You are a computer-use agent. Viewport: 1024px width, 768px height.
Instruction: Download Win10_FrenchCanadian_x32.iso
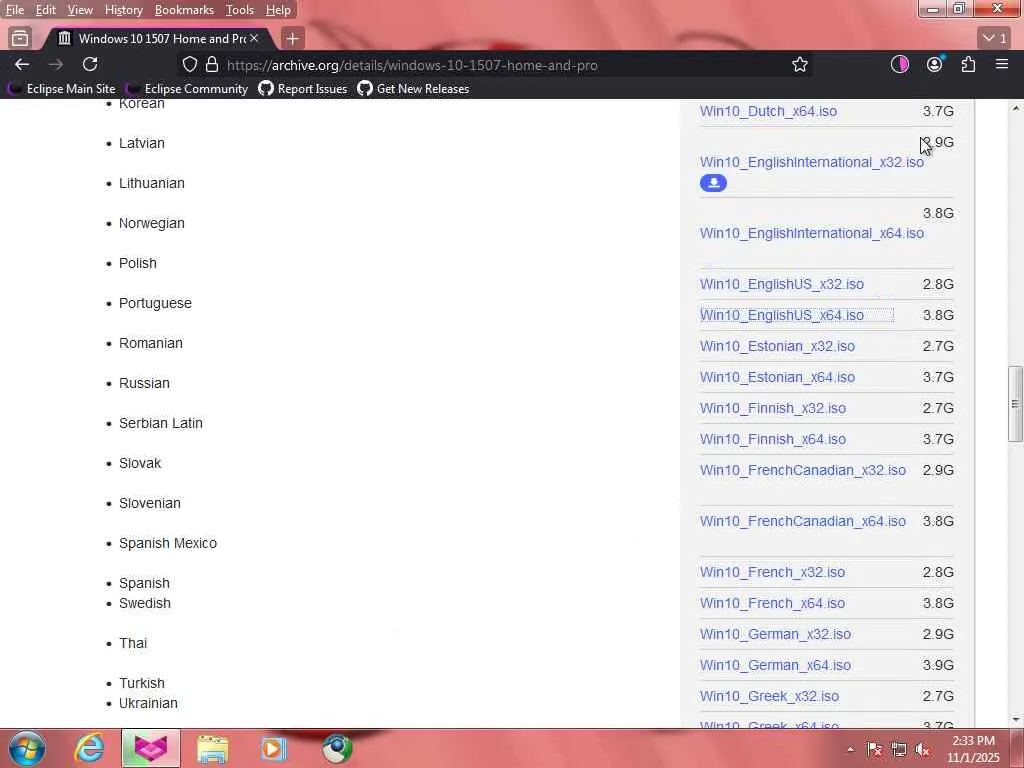803,470
